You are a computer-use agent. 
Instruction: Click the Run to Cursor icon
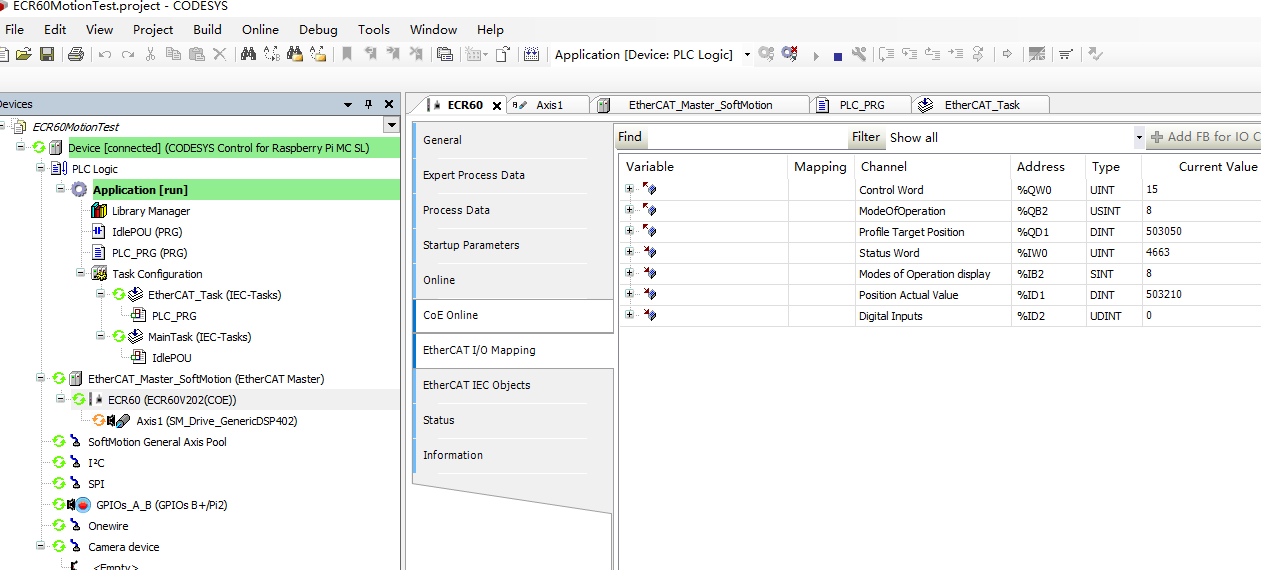pos(956,54)
